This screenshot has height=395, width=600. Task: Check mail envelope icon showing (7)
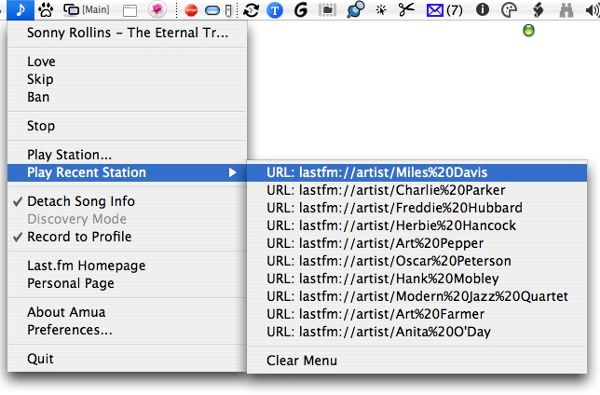[x=444, y=10]
